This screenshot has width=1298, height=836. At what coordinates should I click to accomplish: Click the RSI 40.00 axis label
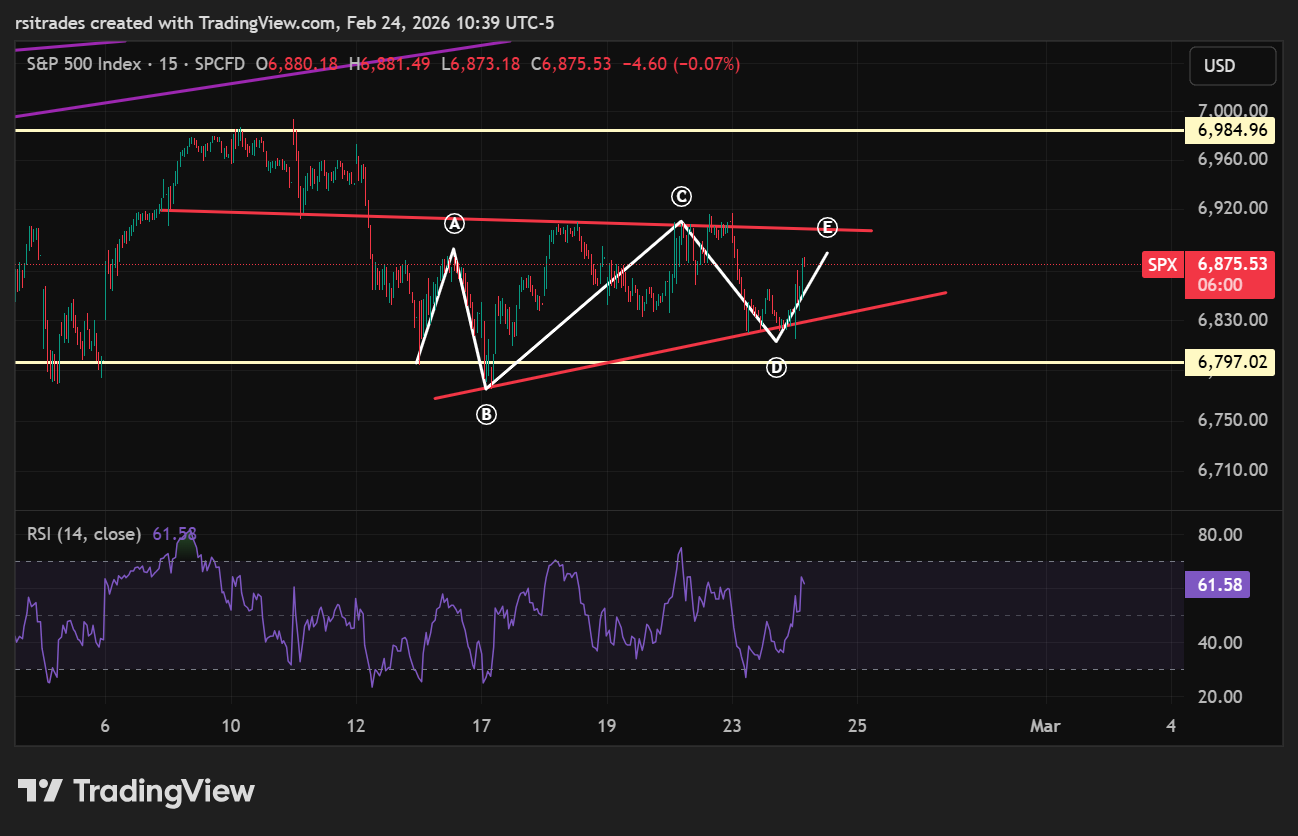tap(1219, 643)
